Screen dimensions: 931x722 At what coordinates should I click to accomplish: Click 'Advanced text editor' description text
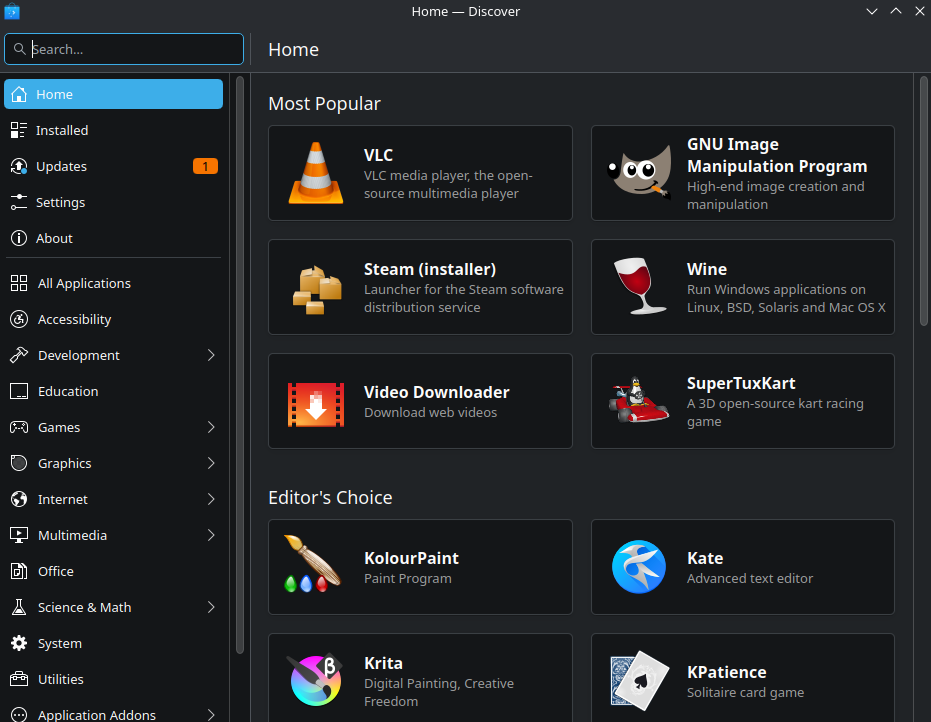pos(750,578)
